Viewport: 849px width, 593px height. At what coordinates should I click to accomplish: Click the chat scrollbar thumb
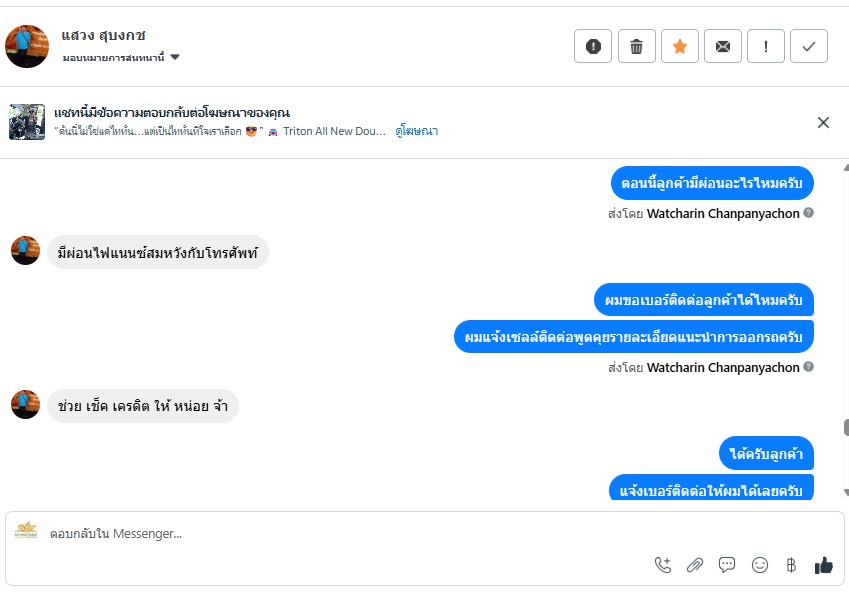pos(845,427)
